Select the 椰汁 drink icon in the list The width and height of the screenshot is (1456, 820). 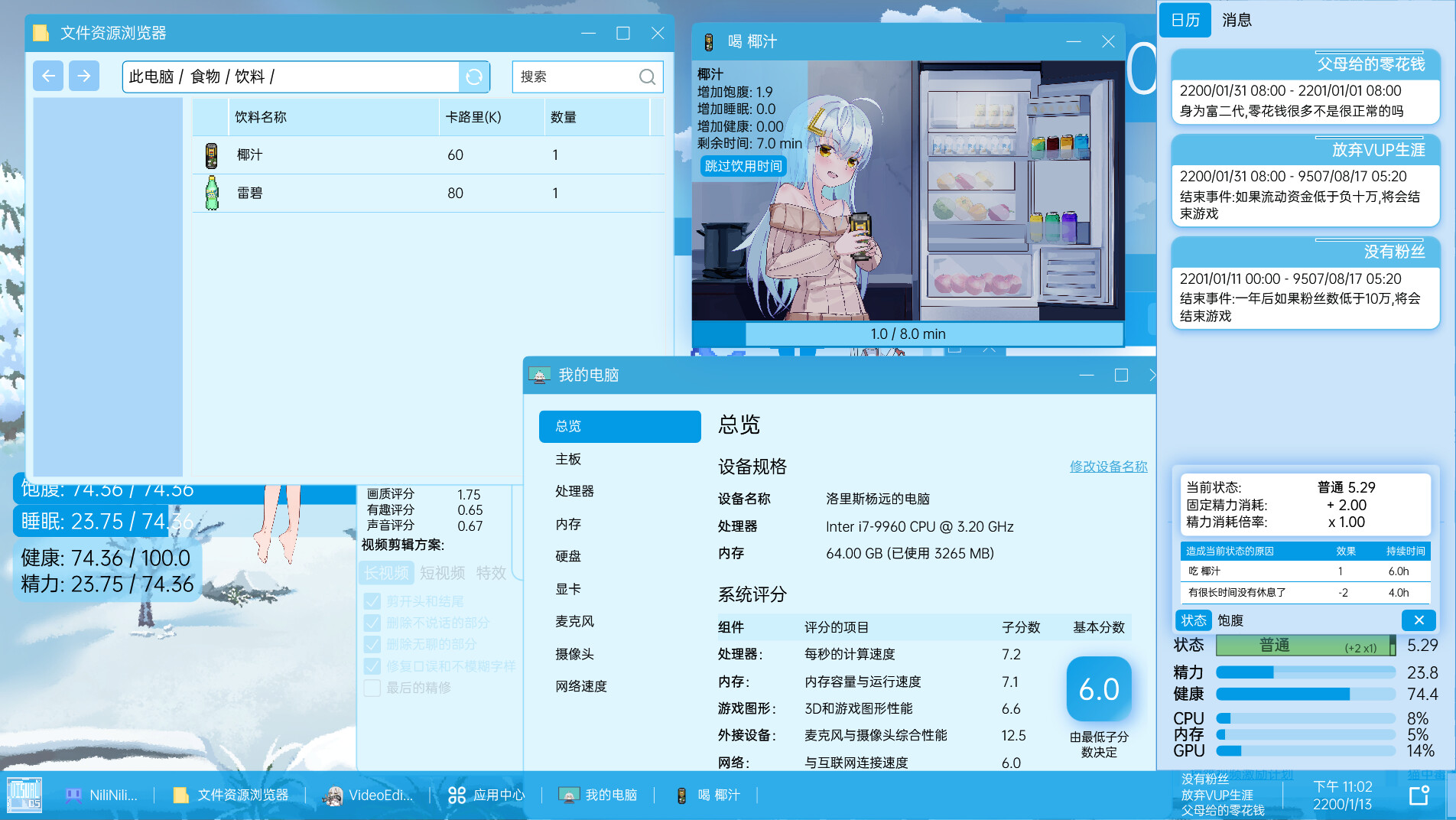210,155
